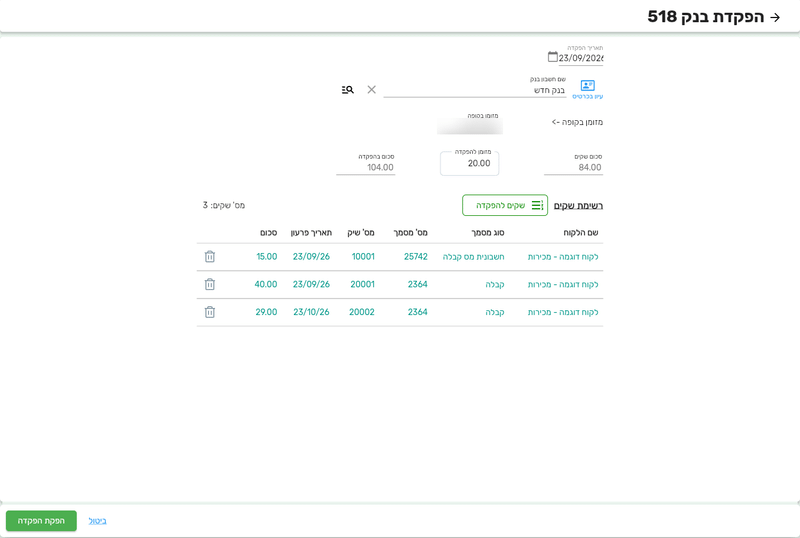This screenshot has width=800, height=538.
Task: Click check number 20001
Action: coord(362,284)
